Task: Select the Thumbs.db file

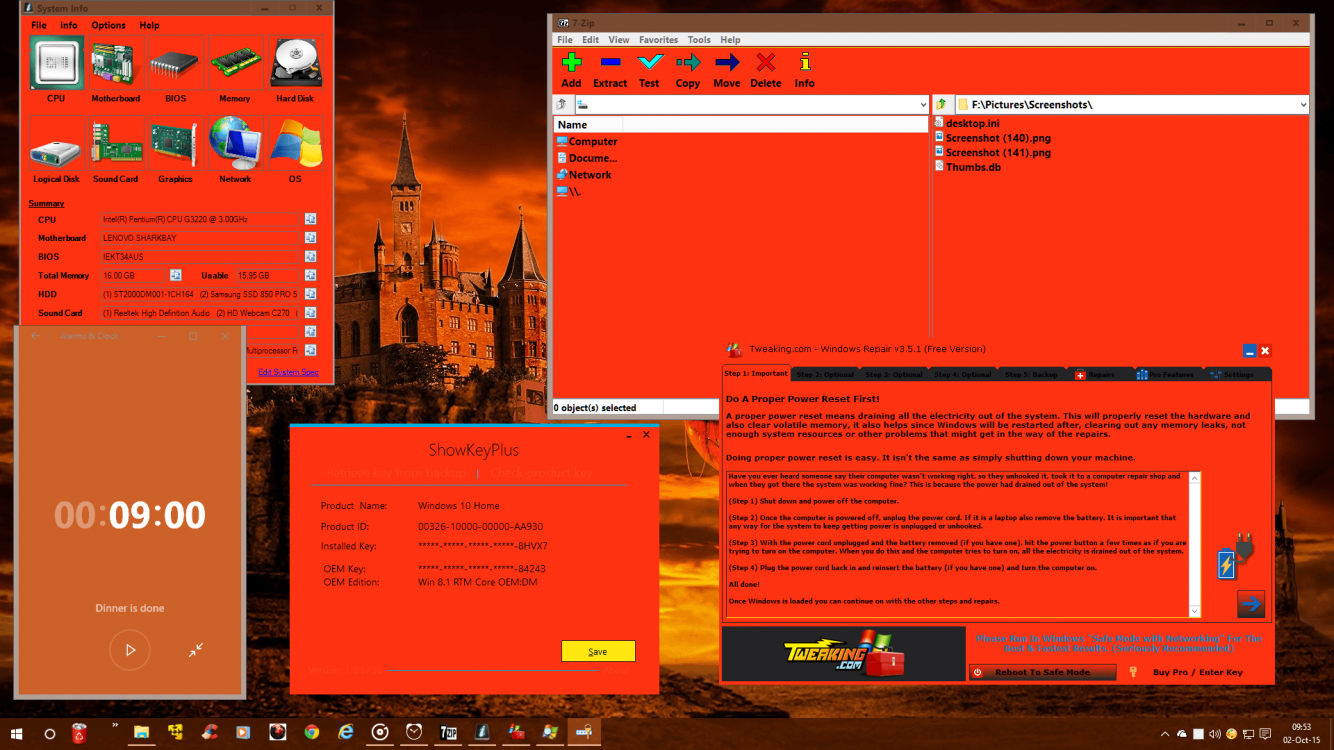Action: 967,167
